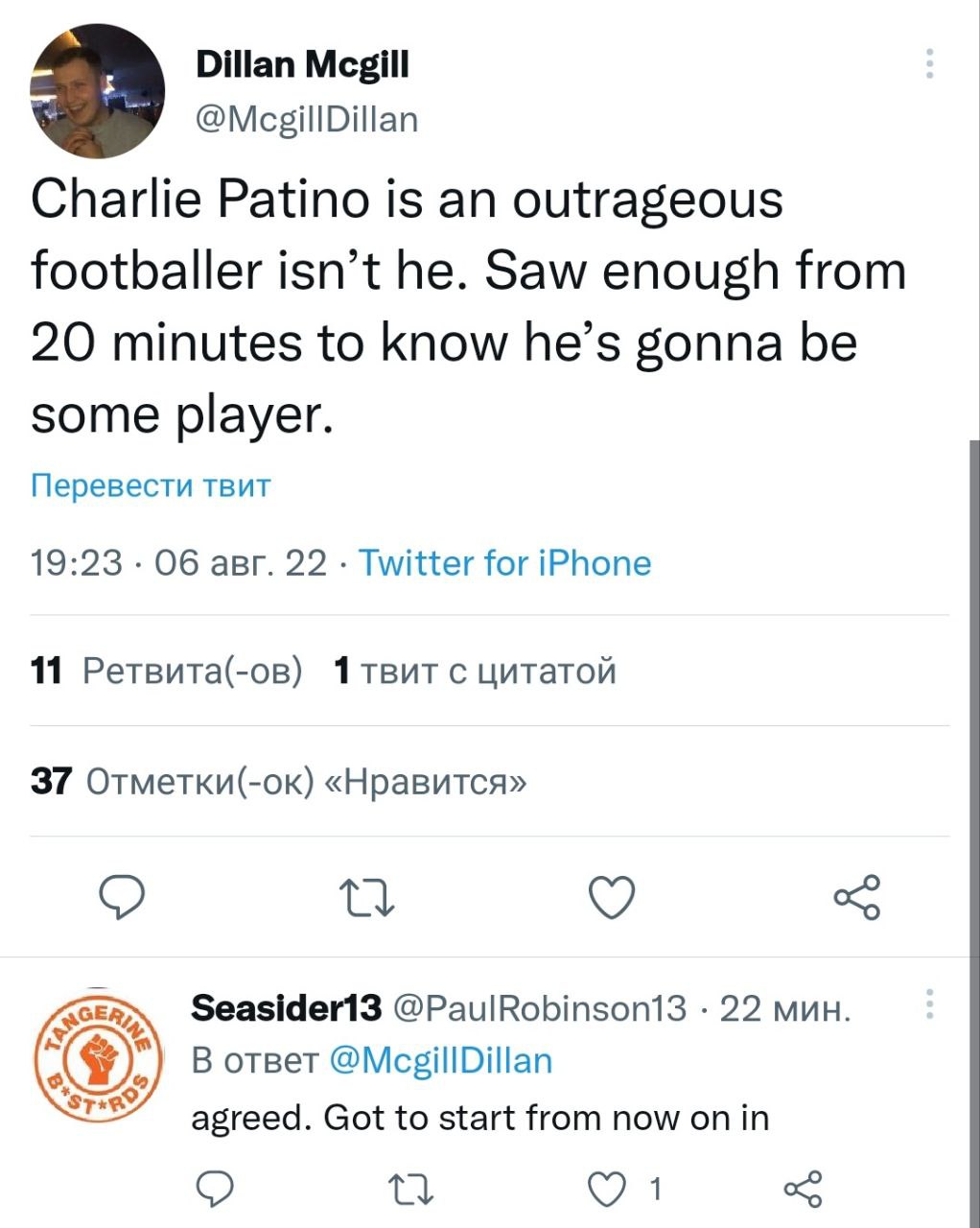Click @McgillDillan mention in the reply
The image size is (980, 1228).
pos(440,1060)
